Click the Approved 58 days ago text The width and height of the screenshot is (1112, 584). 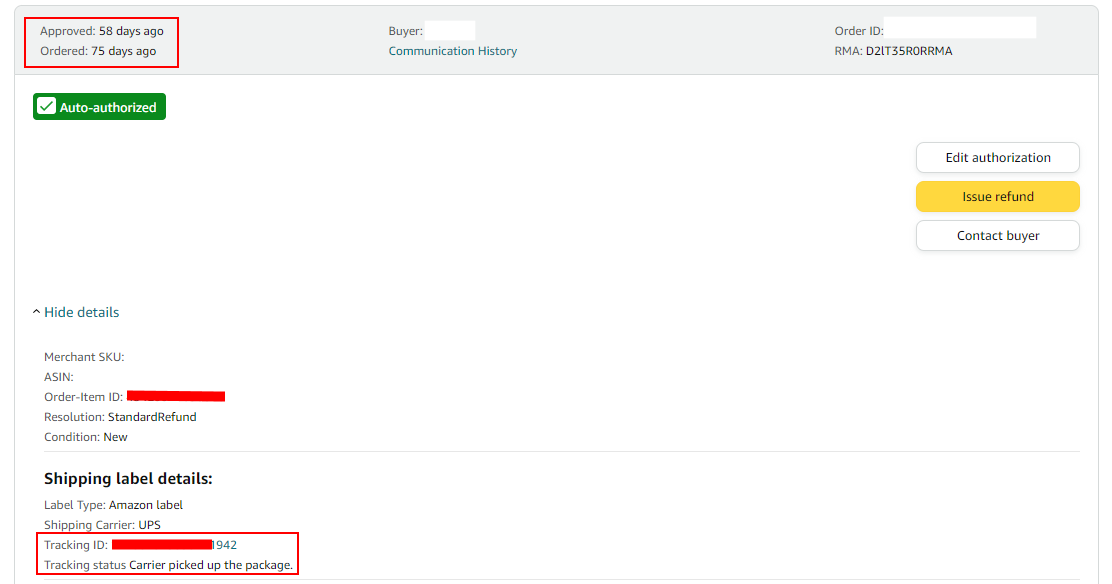coord(101,31)
